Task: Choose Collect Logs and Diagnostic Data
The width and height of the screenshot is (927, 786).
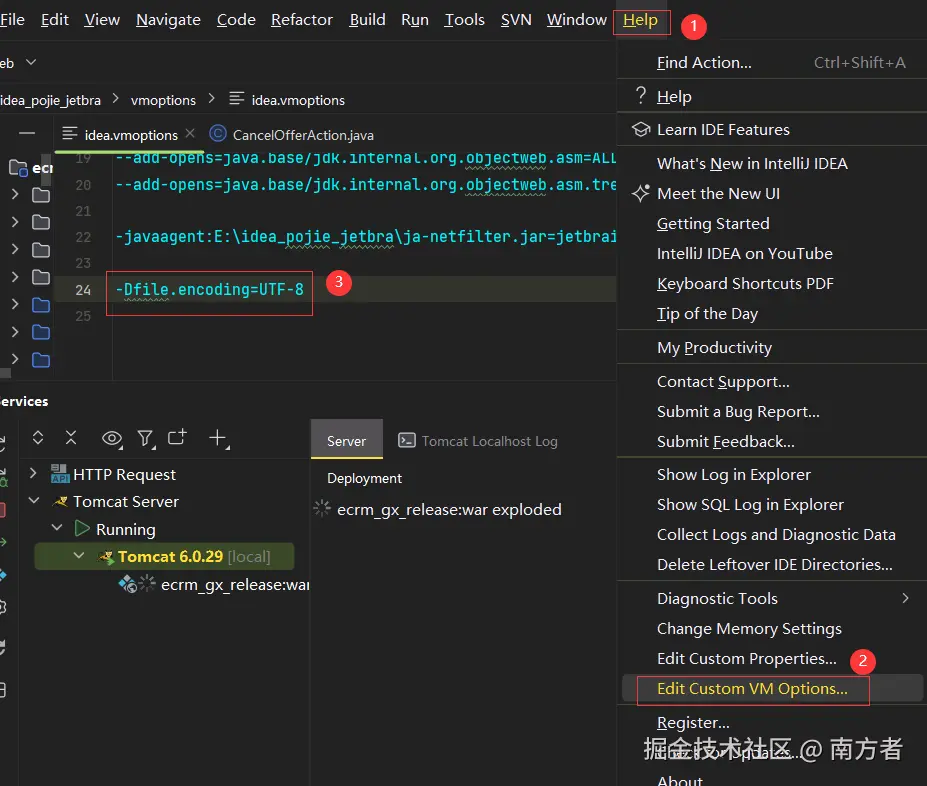Action: 772,534
